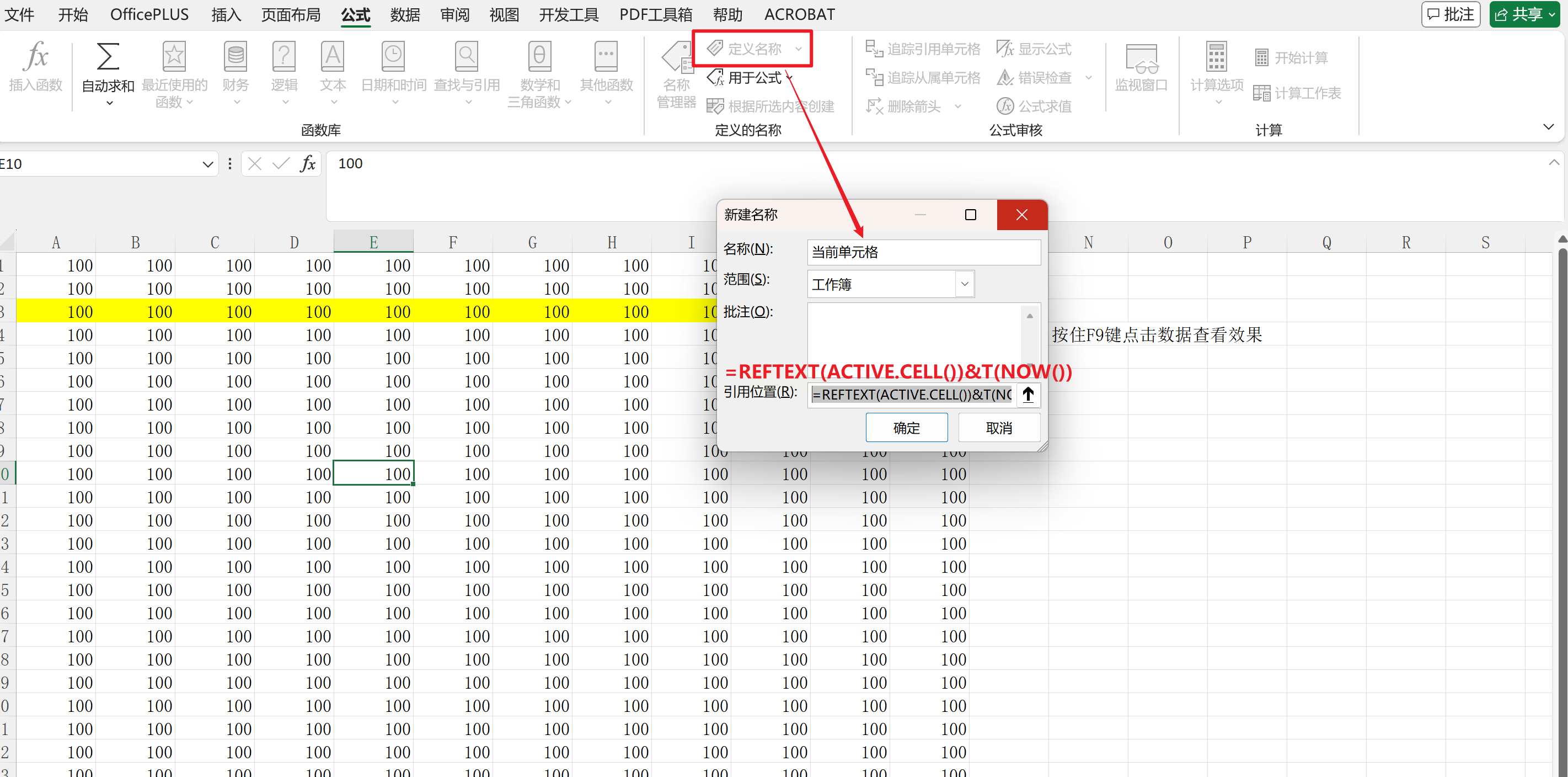
Task: Click the AutoSum (自动求和) sigma icon
Action: (x=108, y=57)
